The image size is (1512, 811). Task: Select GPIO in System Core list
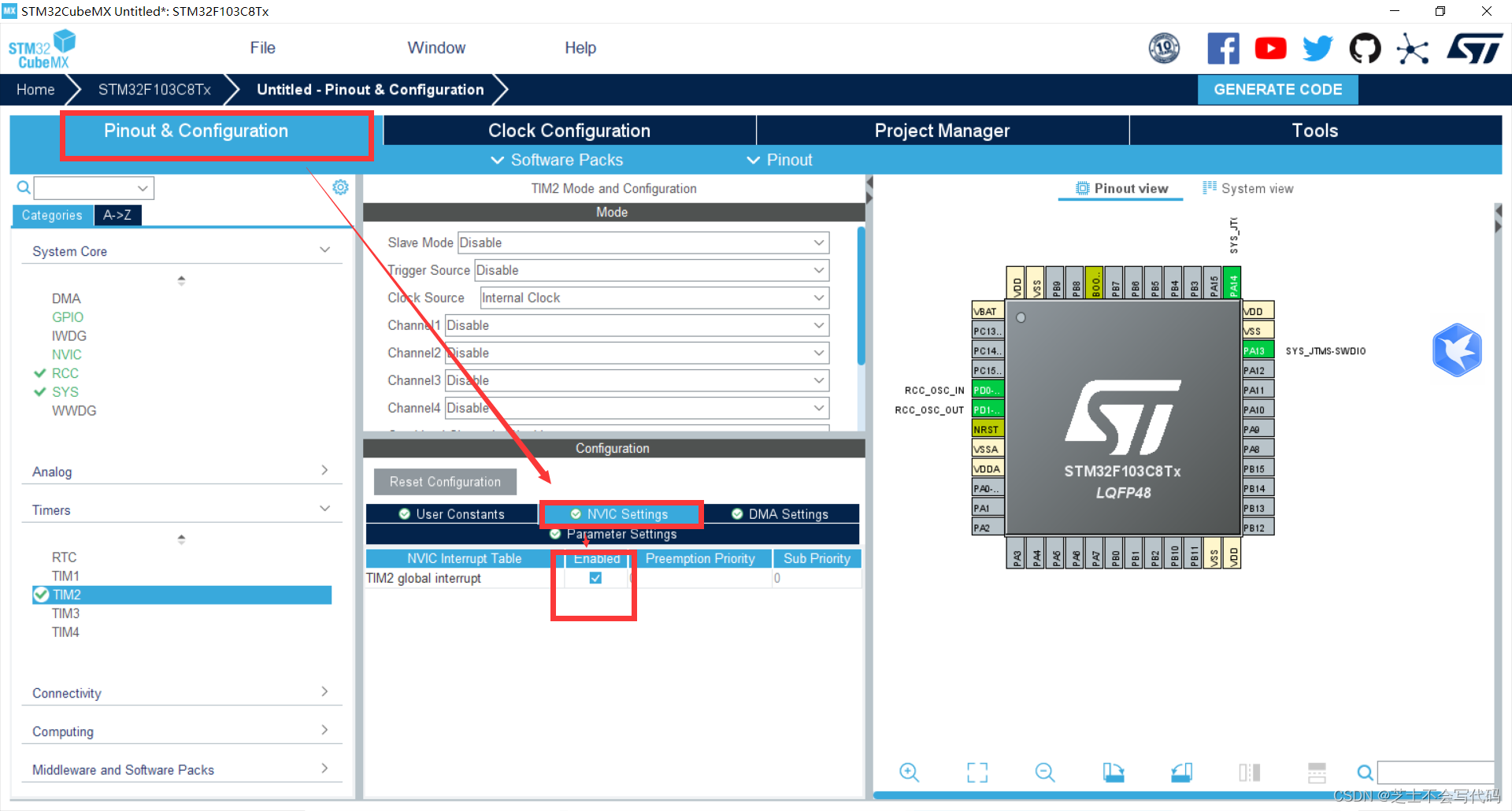[x=68, y=317]
